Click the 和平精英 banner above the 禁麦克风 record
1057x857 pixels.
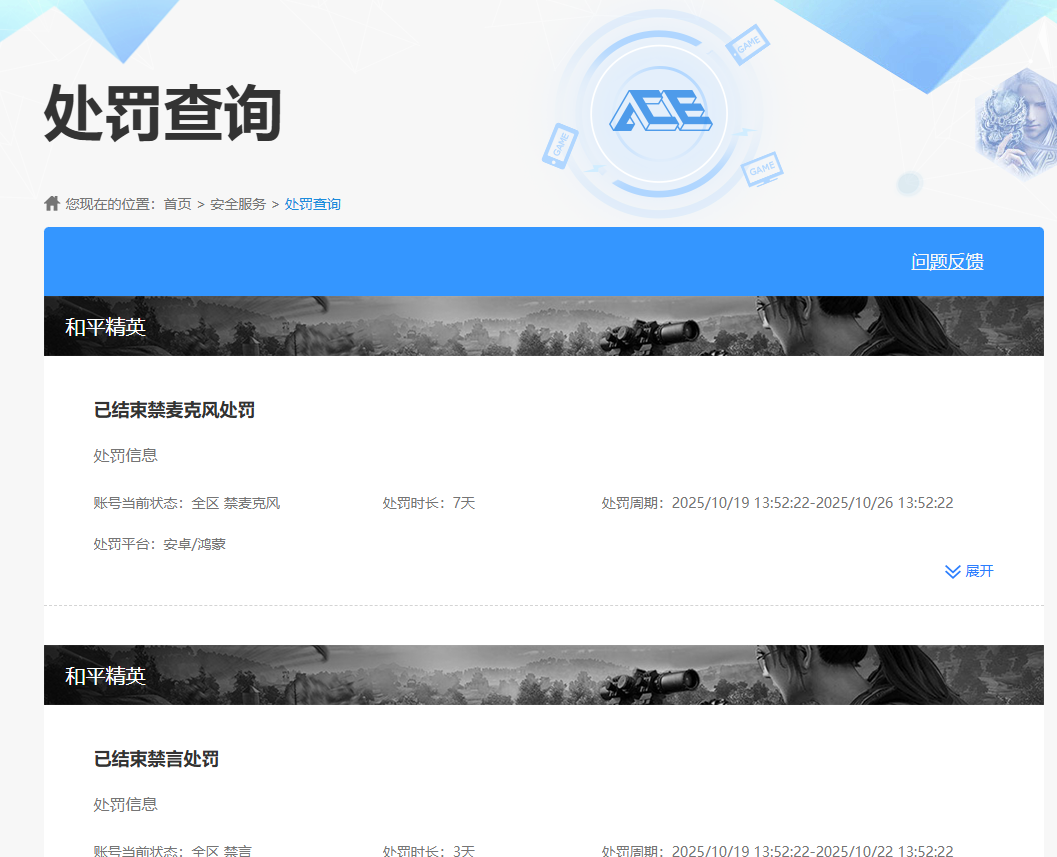point(543,326)
